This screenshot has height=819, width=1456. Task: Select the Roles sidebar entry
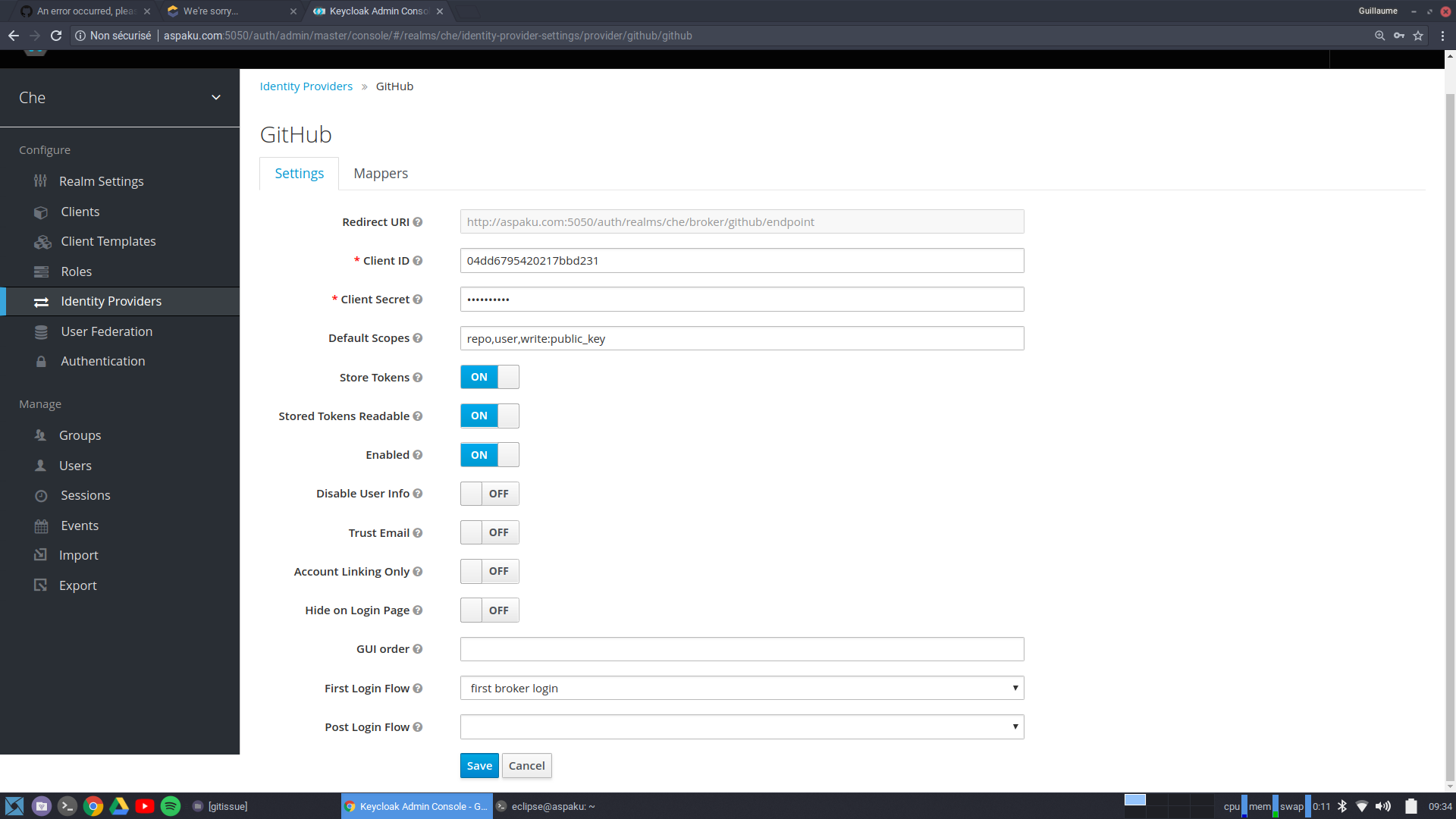[x=75, y=271]
